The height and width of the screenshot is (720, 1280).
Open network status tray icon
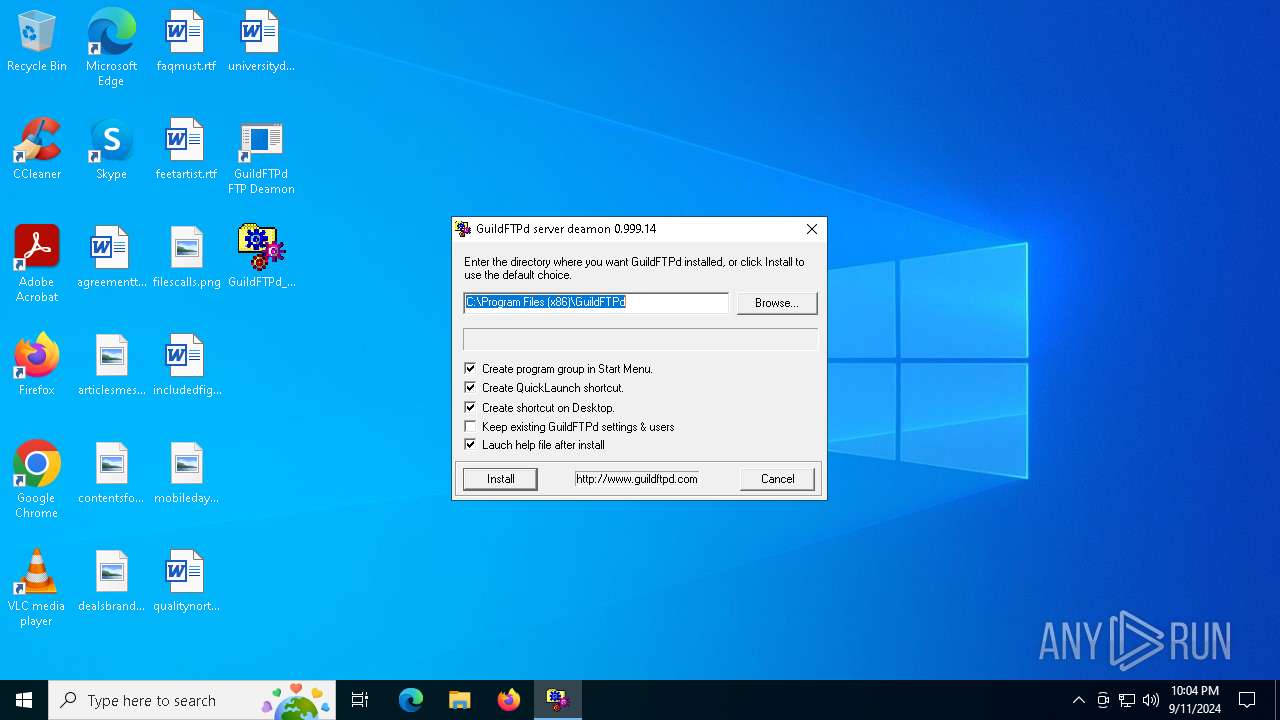(x=1127, y=700)
